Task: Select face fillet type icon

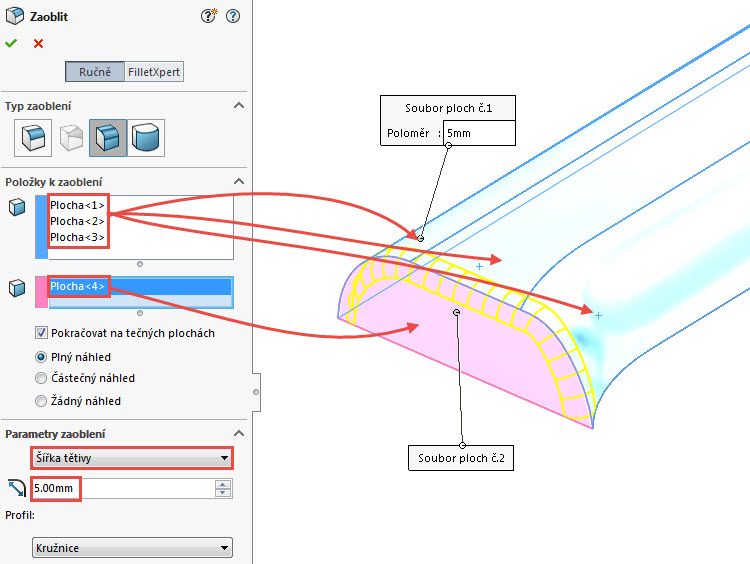Action: point(108,138)
